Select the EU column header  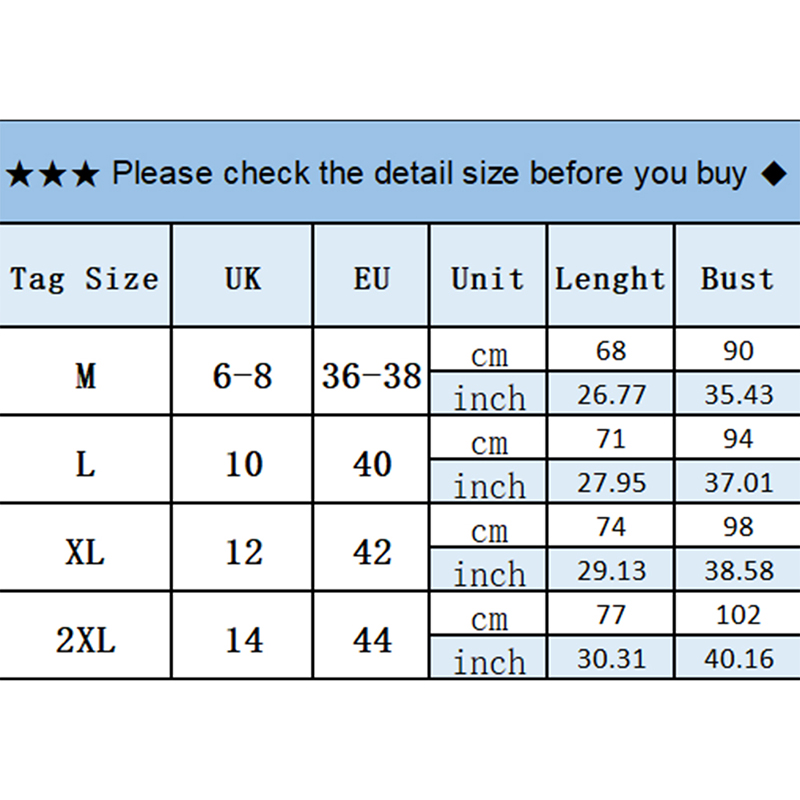(371, 277)
